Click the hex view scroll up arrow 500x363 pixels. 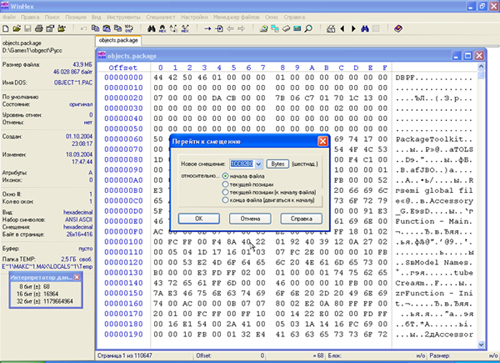[481, 67]
